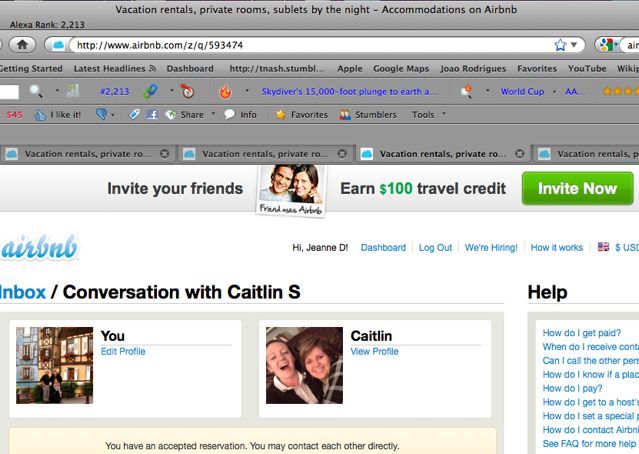
Task: Open the Latest Headlines RSS bookmark
Action: pos(115,68)
